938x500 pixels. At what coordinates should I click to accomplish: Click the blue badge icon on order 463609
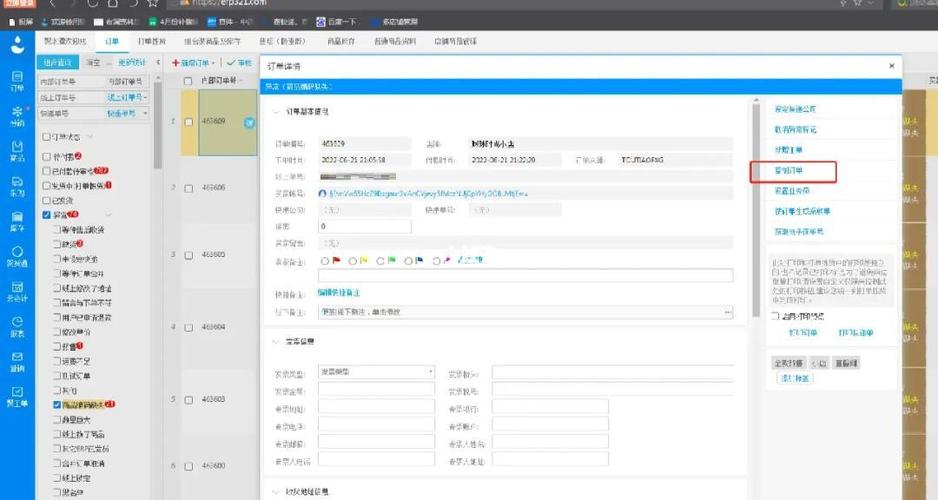249,123
